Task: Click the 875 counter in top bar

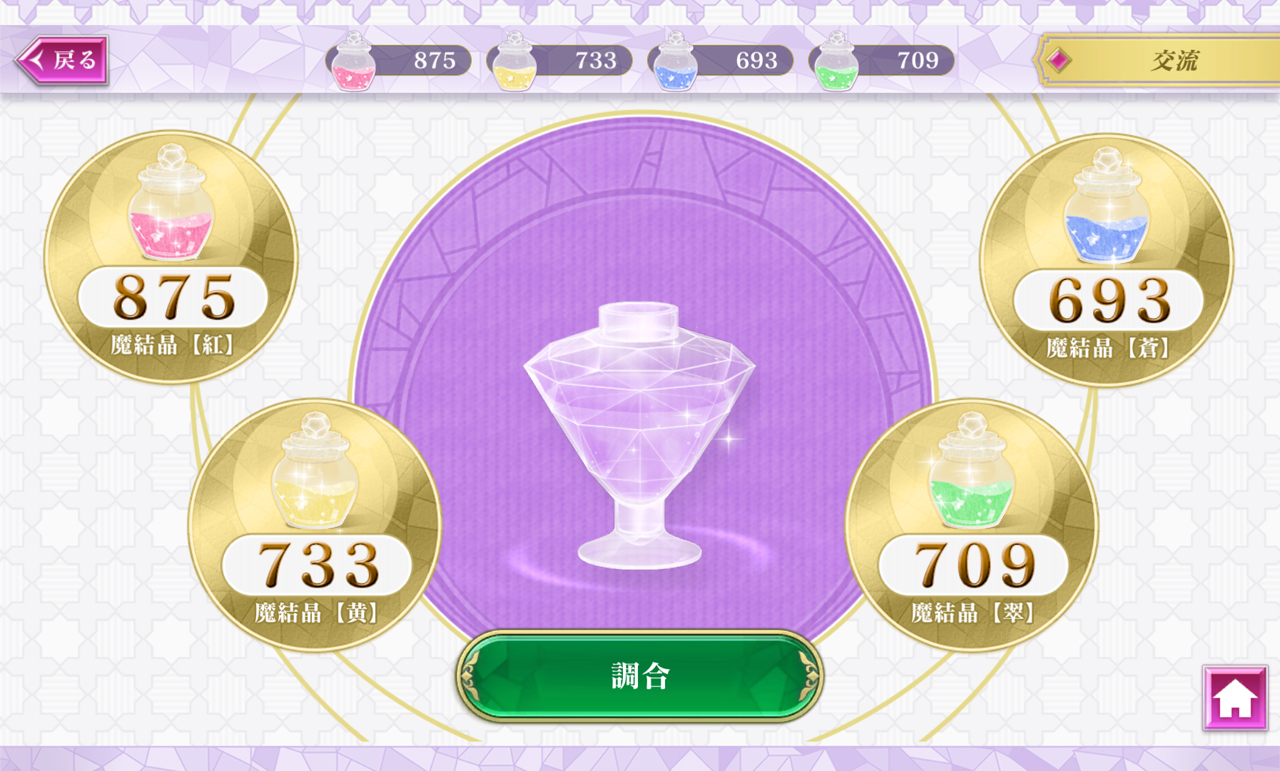Action: tap(435, 61)
